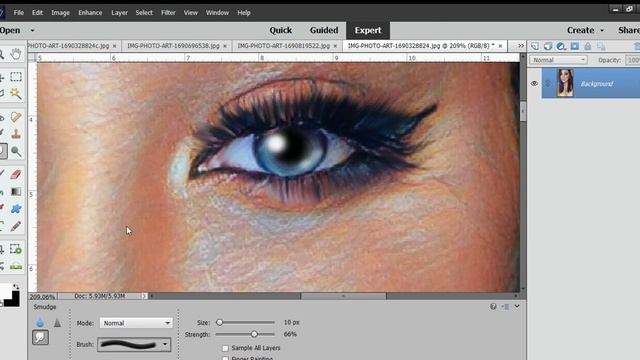Open the Select menu
The image size is (640, 360).
[144, 13]
